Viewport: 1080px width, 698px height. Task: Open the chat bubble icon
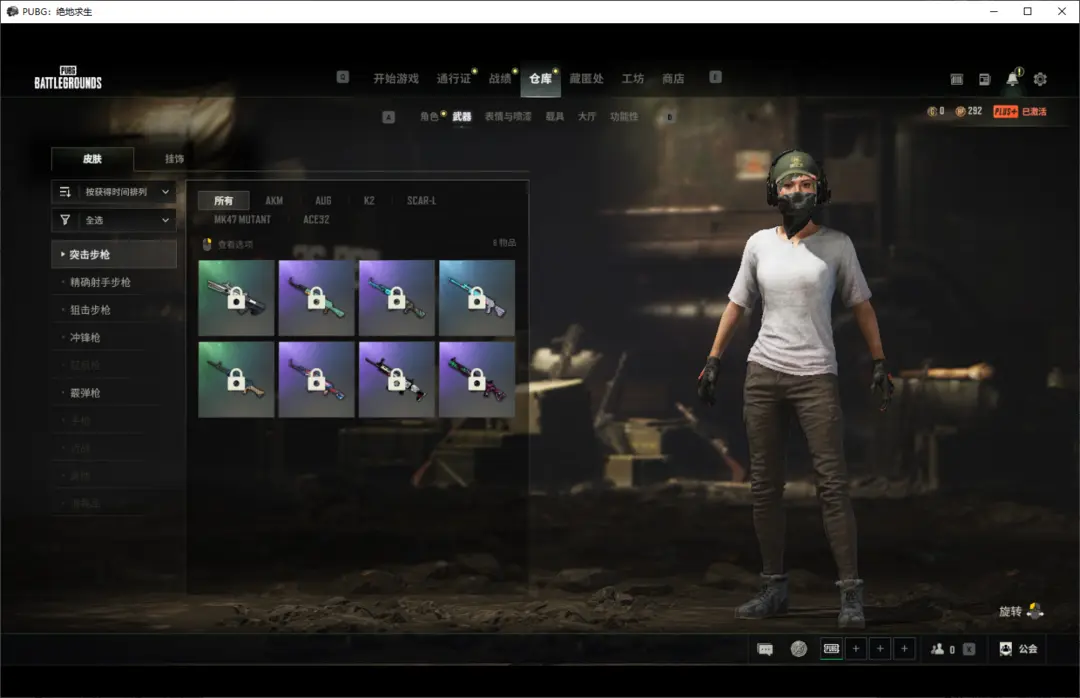pyautogui.click(x=765, y=649)
